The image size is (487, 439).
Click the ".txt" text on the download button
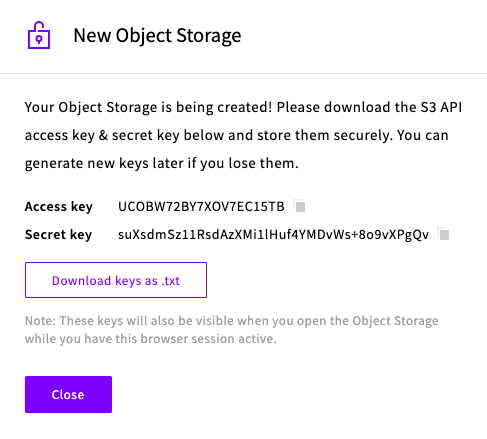pyautogui.click(x=170, y=281)
